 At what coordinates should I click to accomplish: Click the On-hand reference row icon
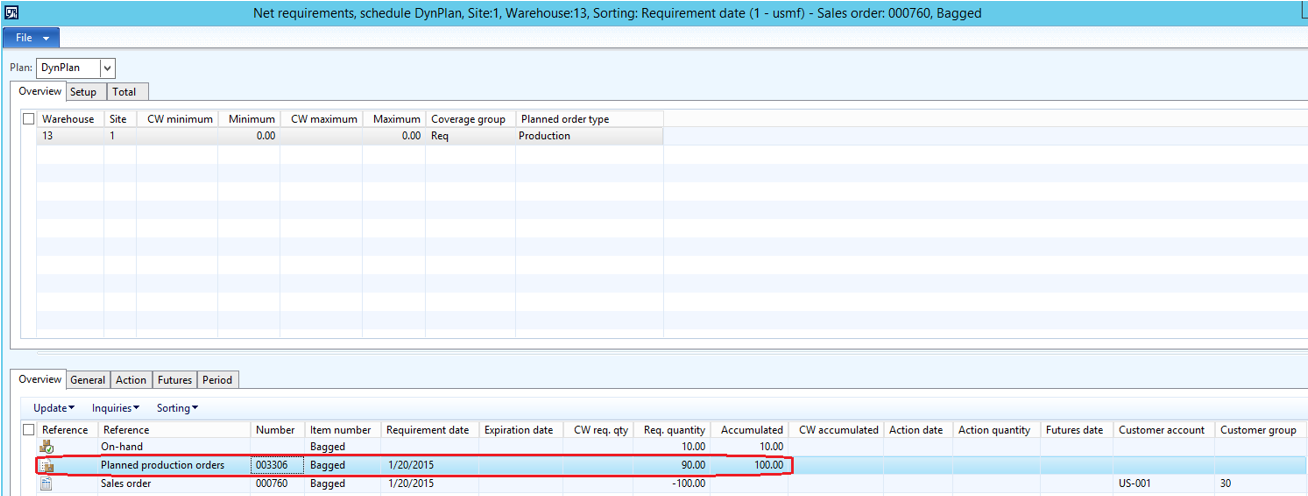(46, 447)
